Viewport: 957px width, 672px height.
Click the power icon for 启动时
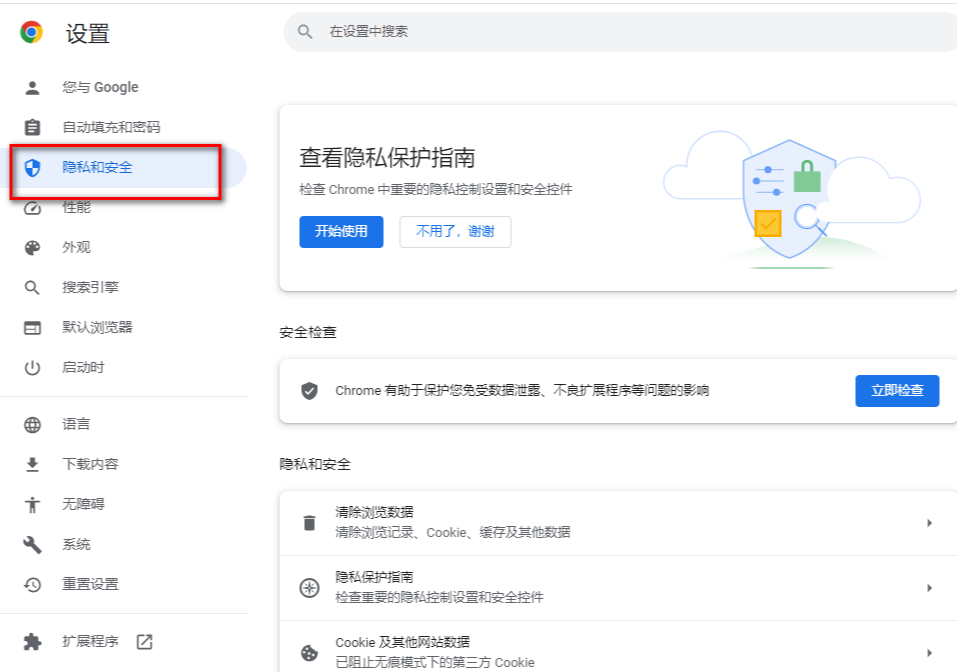[x=32, y=368]
